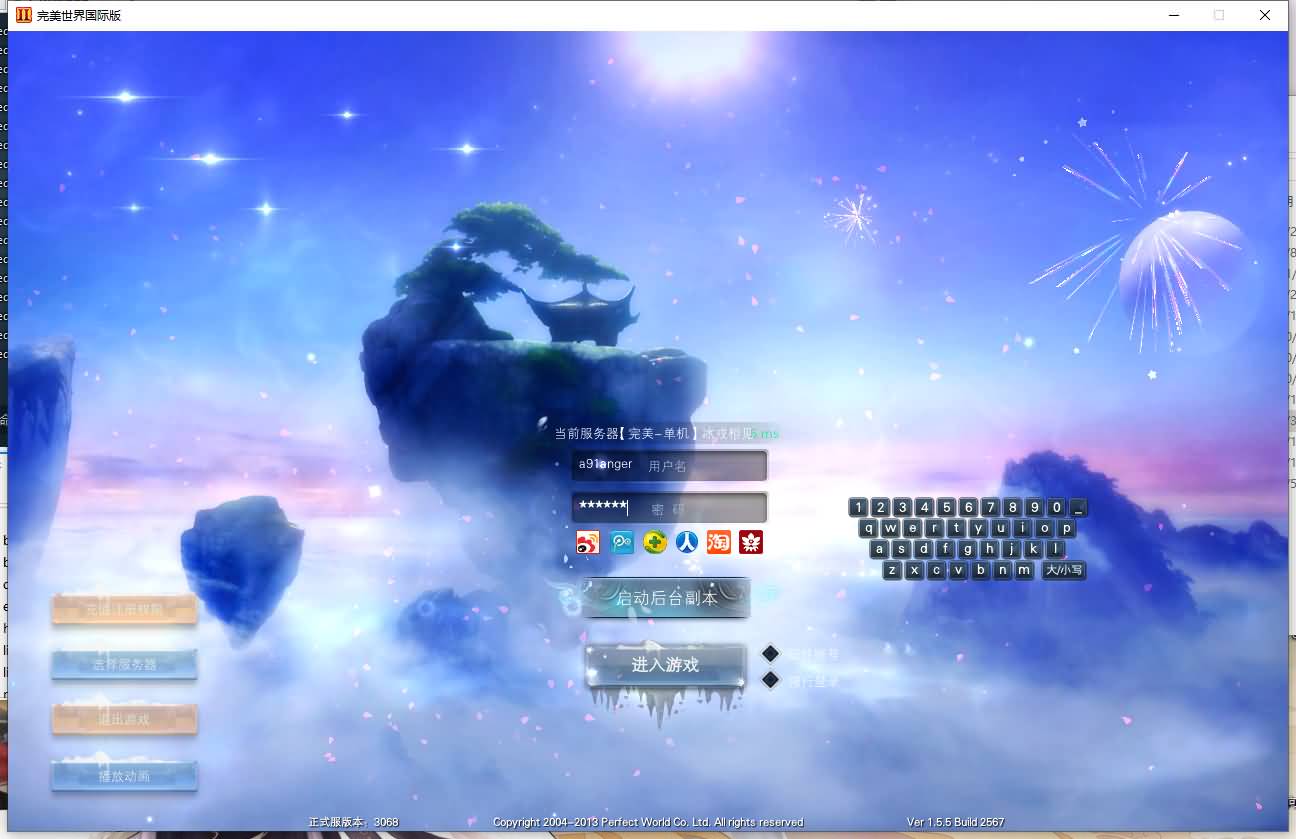Toggle the second diamond checkbox for login options
The height and width of the screenshot is (839, 1296).
770,679
